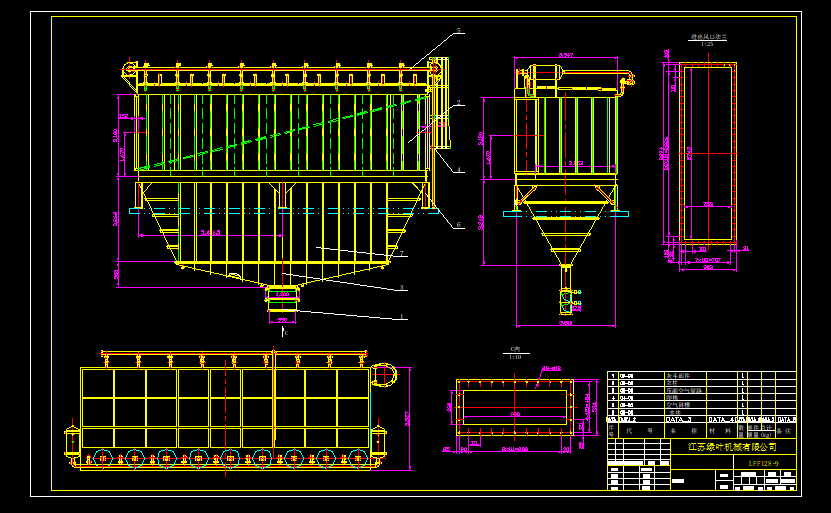
Task: Select callout number 2 leader label
Action: point(458,103)
